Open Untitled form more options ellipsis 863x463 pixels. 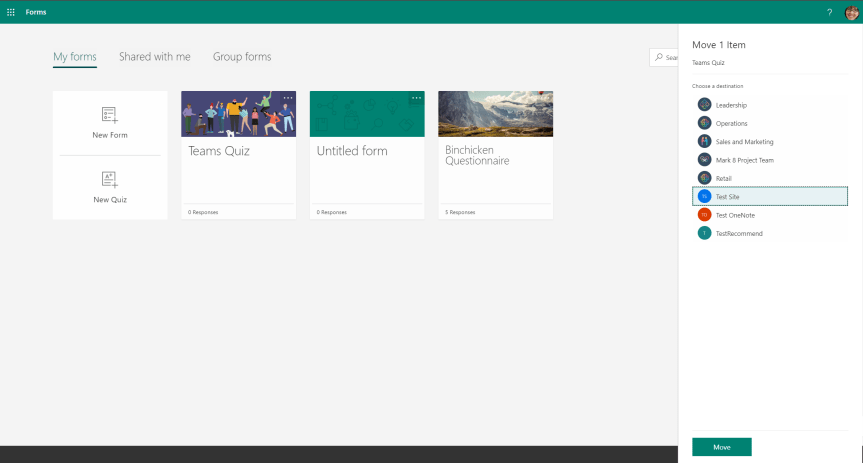point(416,98)
